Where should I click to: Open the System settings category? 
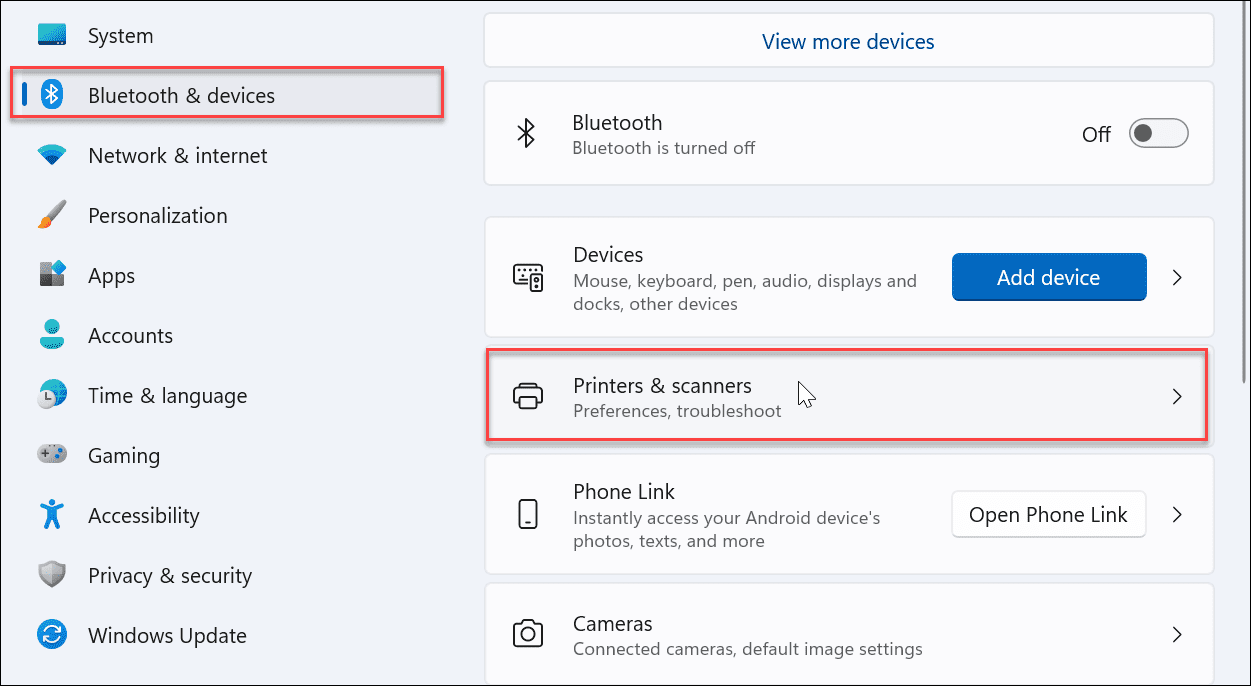(x=120, y=36)
